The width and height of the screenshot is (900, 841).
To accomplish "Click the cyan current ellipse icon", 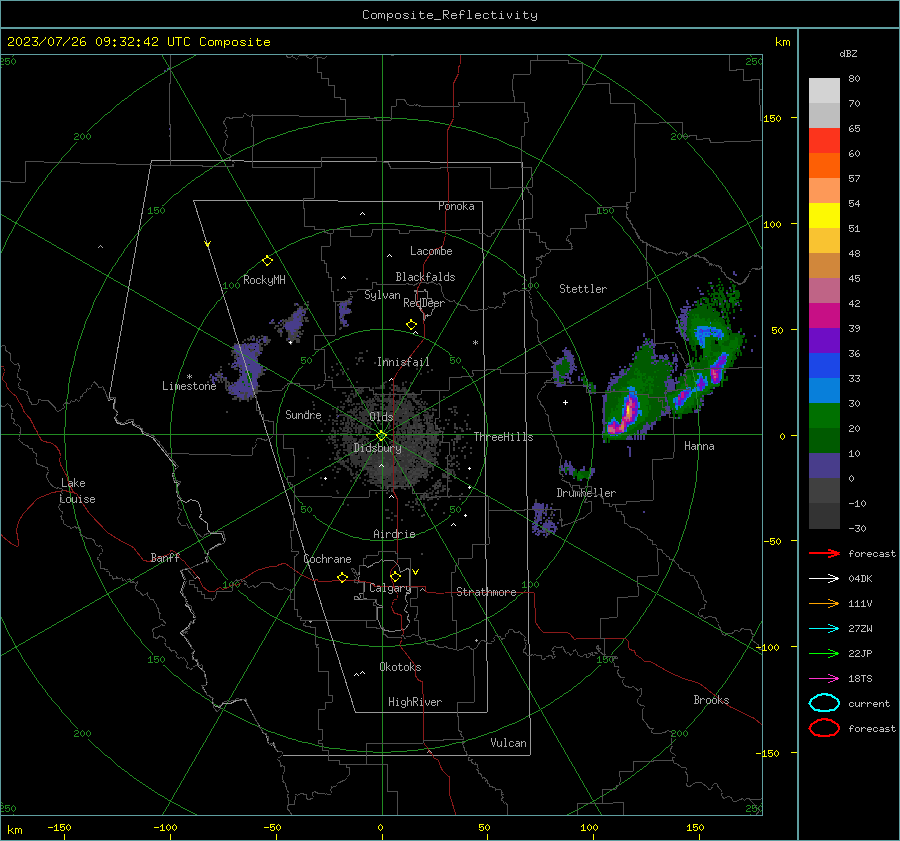I will 824,703.
